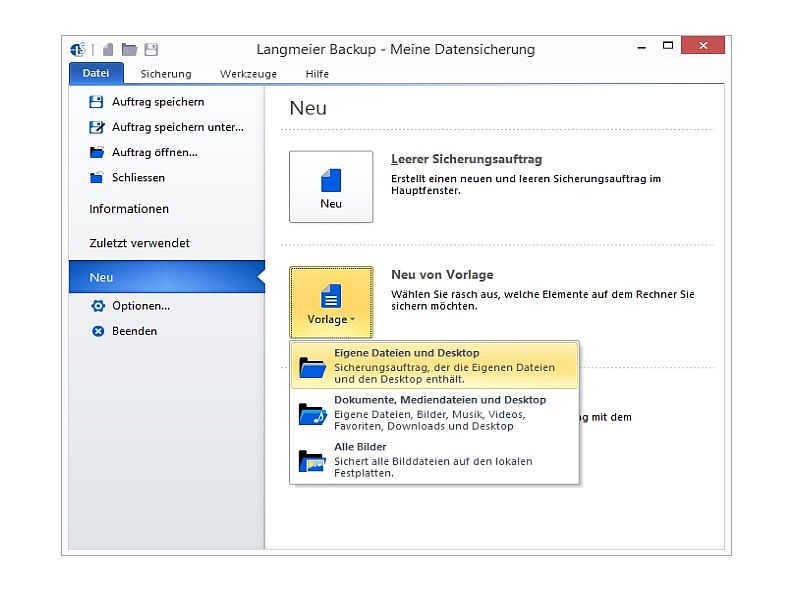Viewport: 800px width, 600px height.
Task: Choose Beenden to exit
Action: point(134,331)
